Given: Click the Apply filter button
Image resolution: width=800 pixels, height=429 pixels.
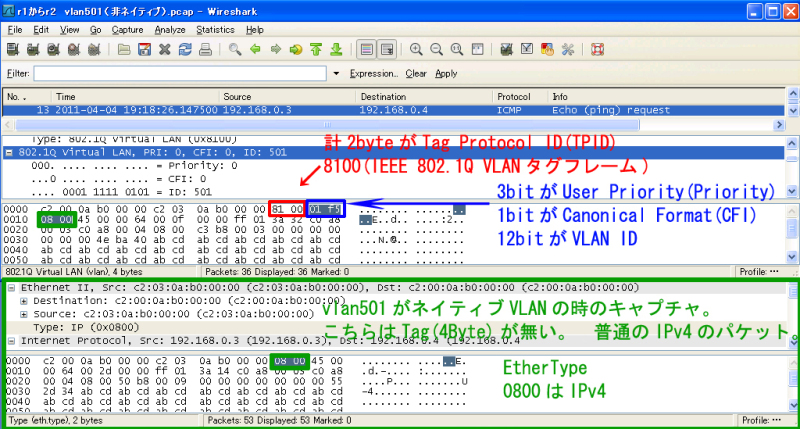Looking at the screenshot, I should (x=446, y=73).
